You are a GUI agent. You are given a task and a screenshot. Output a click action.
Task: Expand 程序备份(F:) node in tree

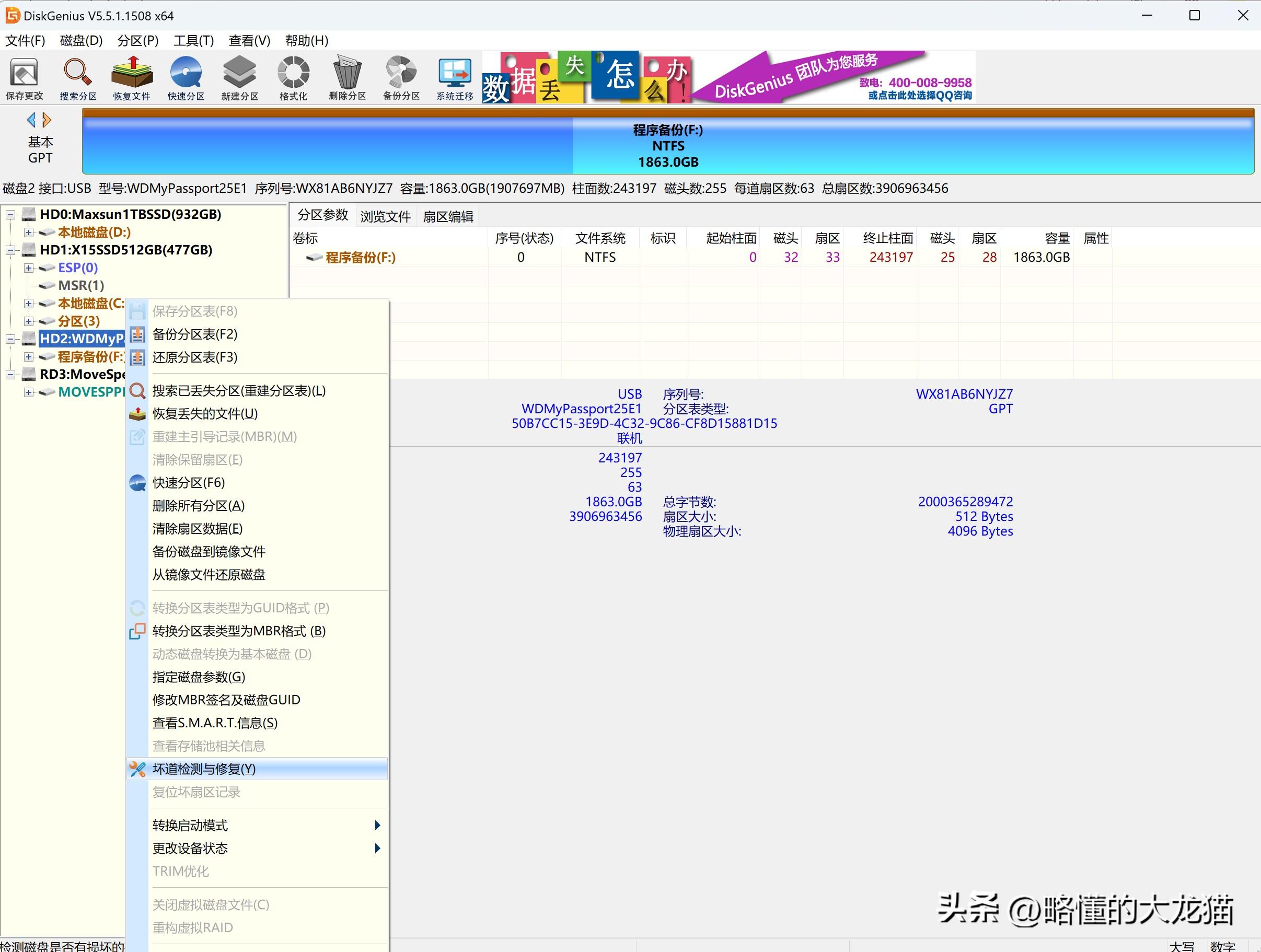tap(29, 357)
